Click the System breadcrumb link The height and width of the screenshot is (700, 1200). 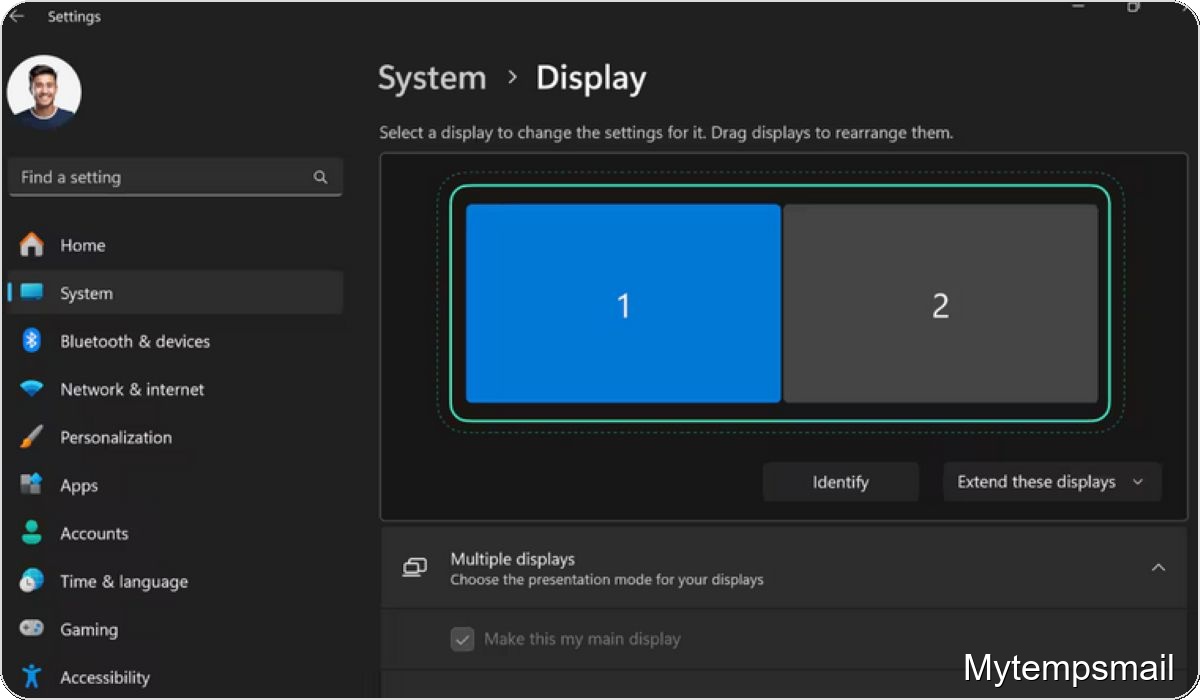[432, 77]
